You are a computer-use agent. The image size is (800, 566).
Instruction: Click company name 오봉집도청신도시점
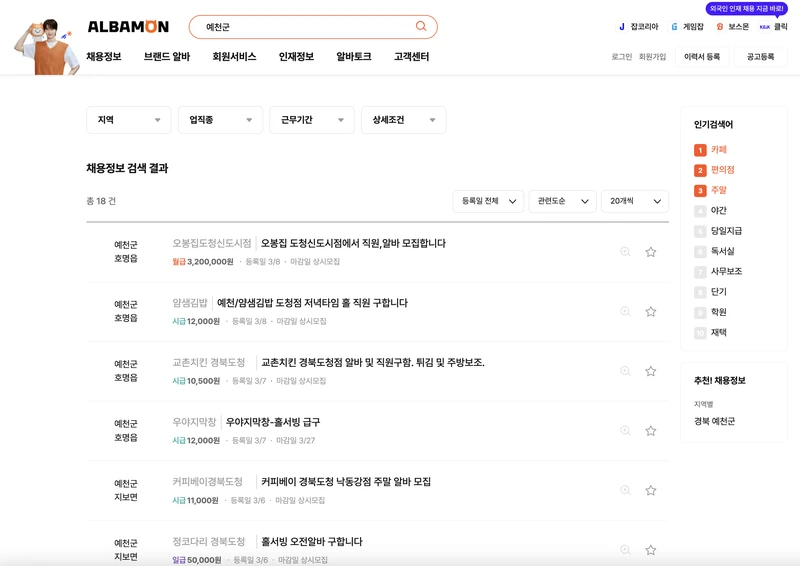pos(212,243)
